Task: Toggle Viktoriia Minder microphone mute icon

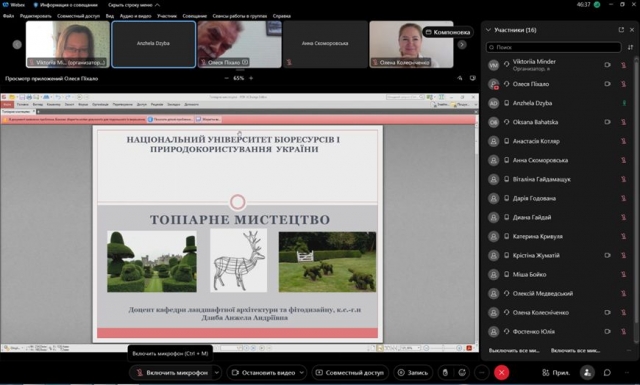Action: pos(624,65)
